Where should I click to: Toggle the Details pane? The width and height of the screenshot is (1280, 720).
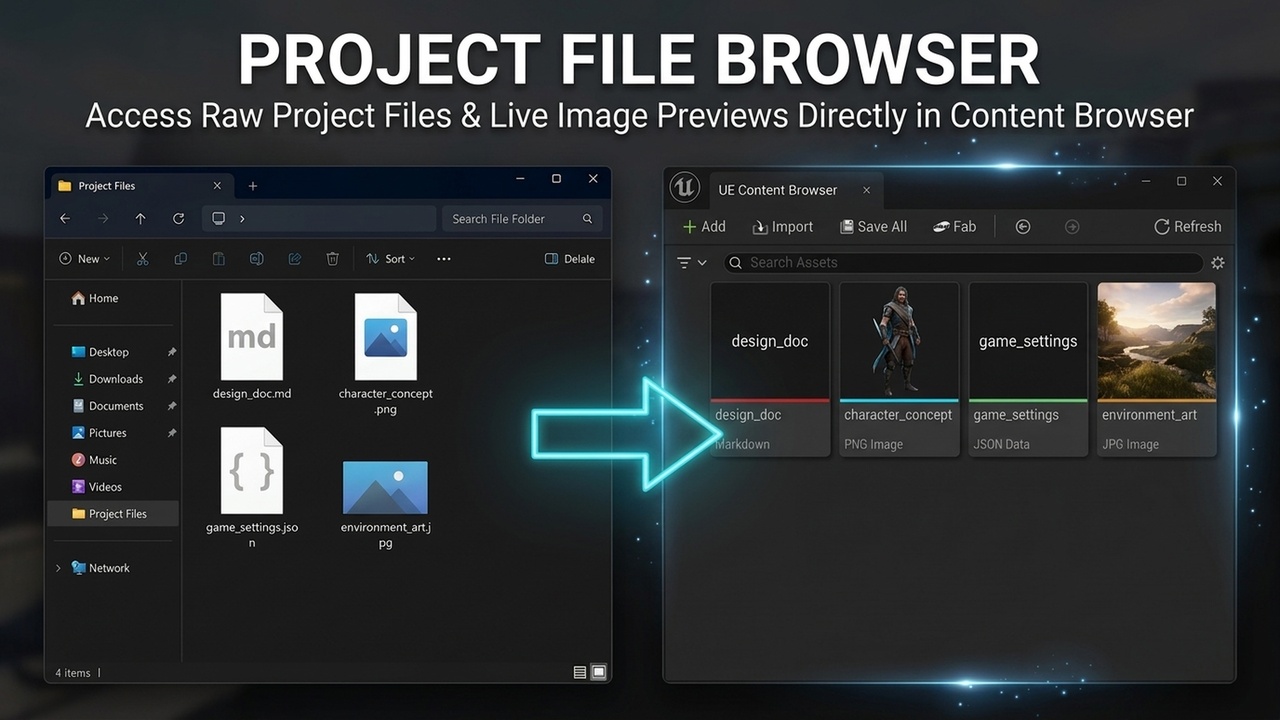point(570,259)
